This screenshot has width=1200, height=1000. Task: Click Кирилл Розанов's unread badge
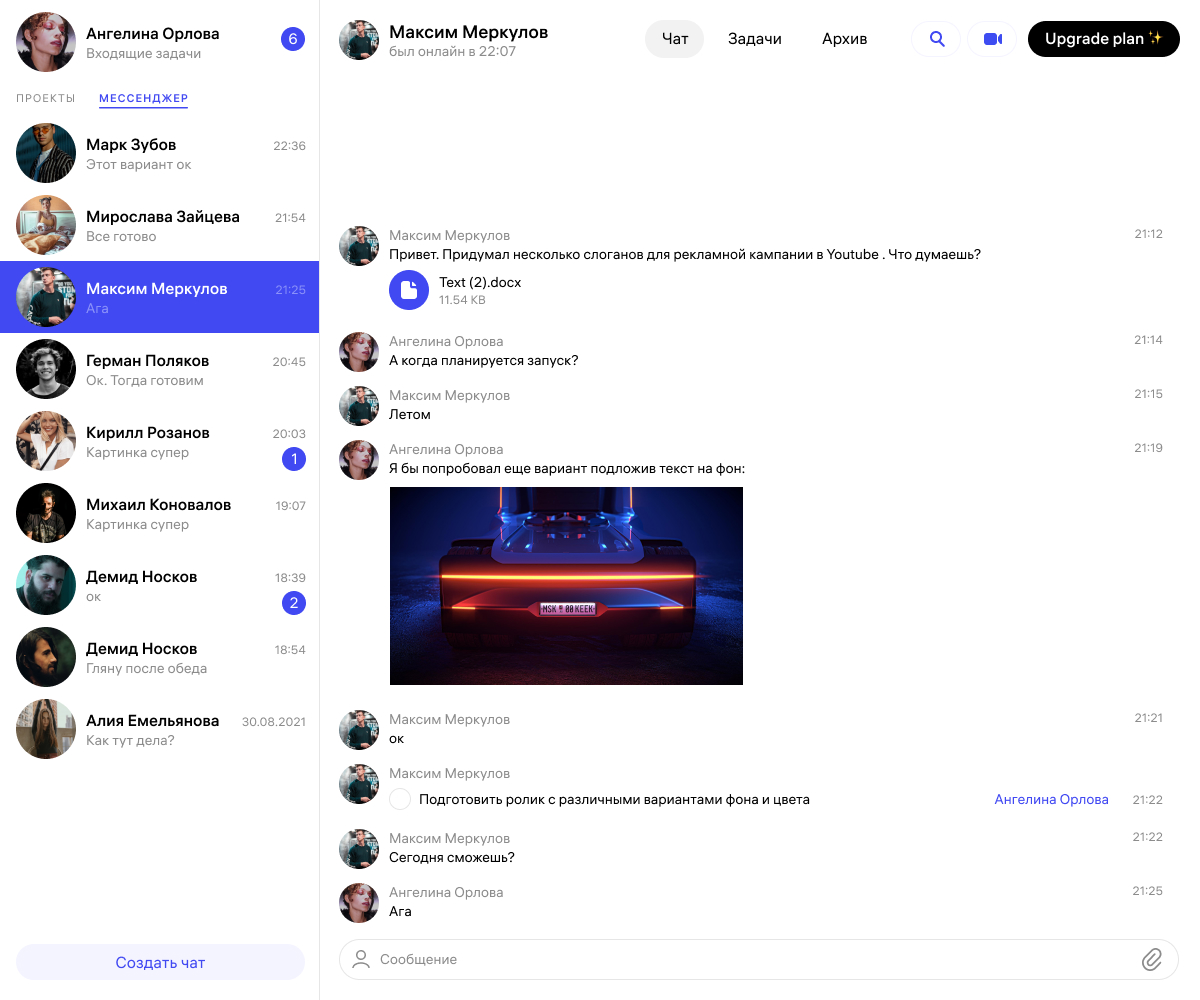[x=293, y=459]
